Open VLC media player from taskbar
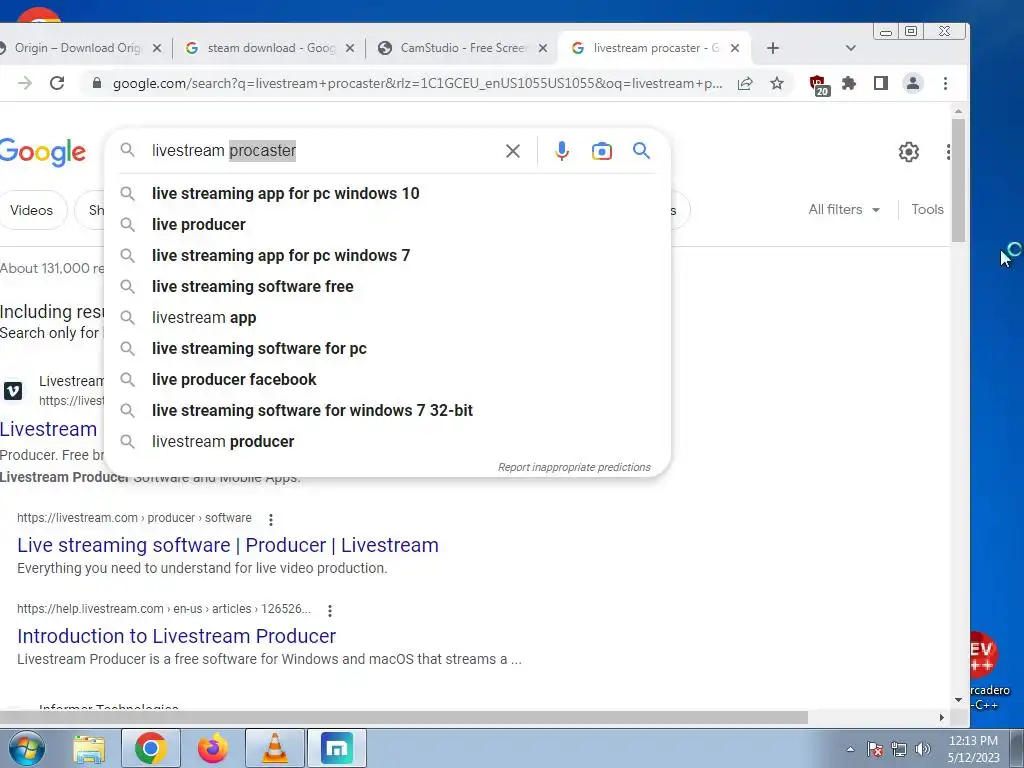Screen dimensions: 1024x768 pos(275,748)
